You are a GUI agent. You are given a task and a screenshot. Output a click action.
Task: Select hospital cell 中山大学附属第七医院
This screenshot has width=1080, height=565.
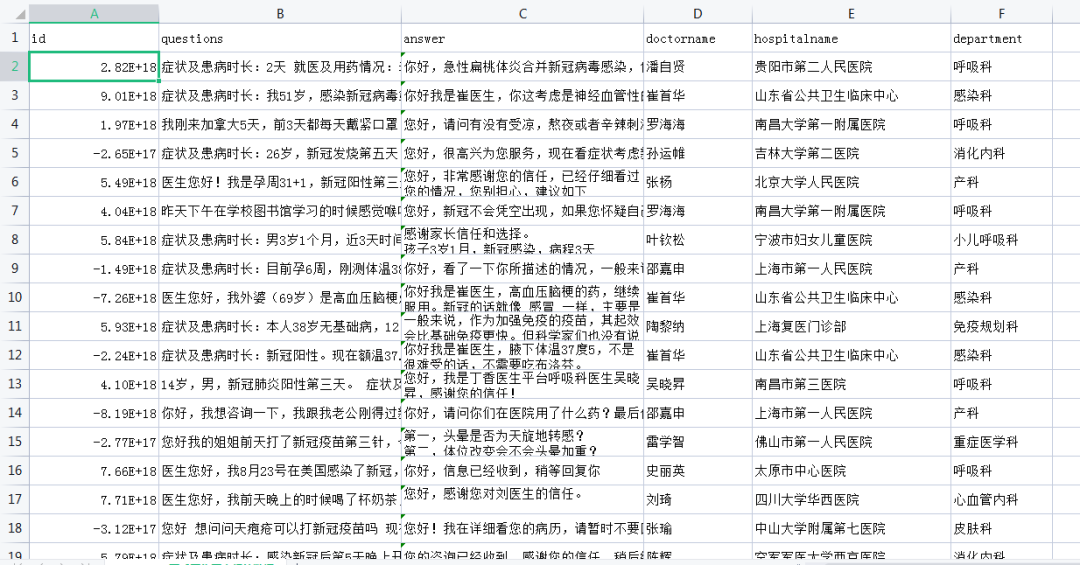pos(851,528)
